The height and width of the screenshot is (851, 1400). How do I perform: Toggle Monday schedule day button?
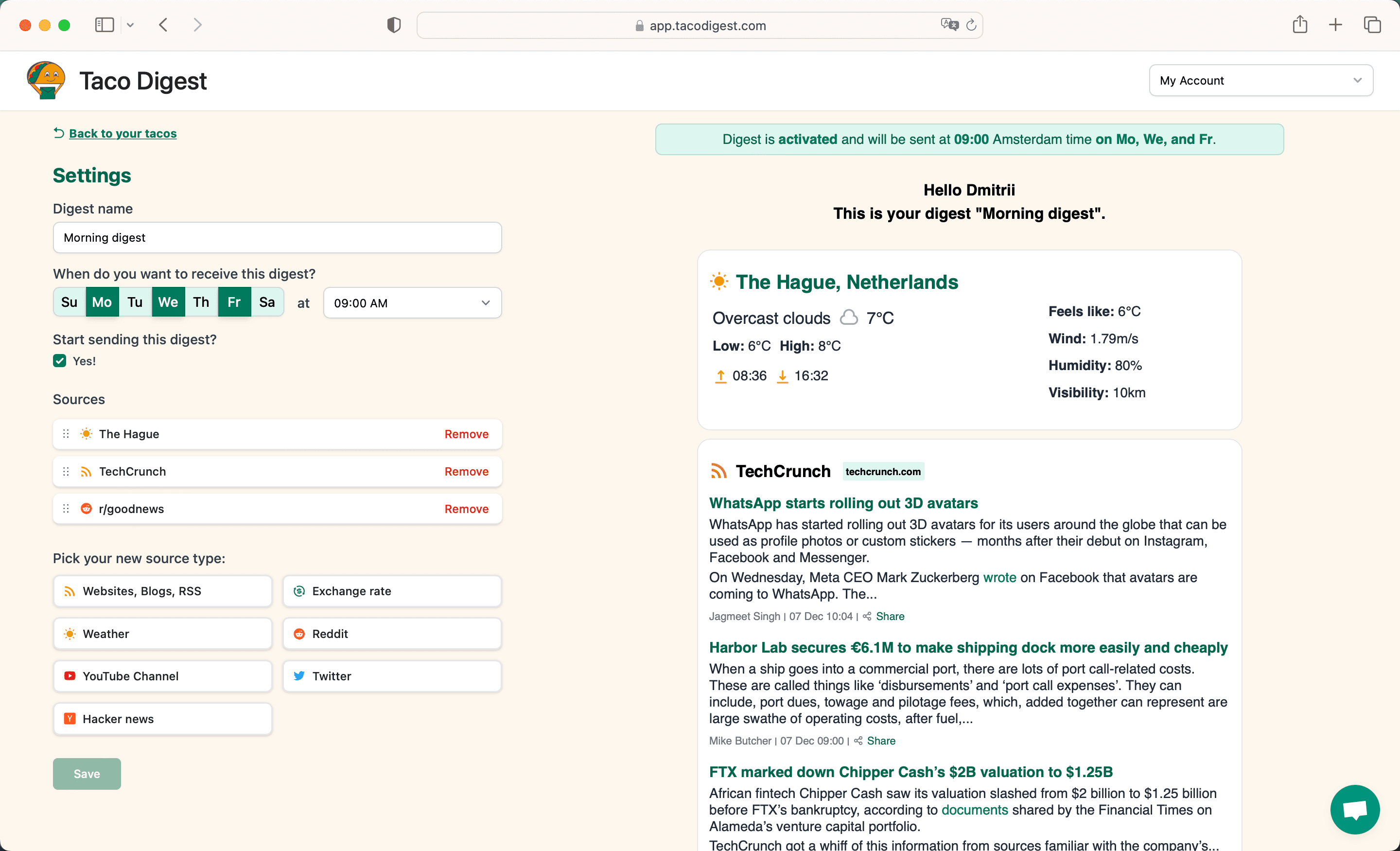pyautogui.click(x=102, y=301)
